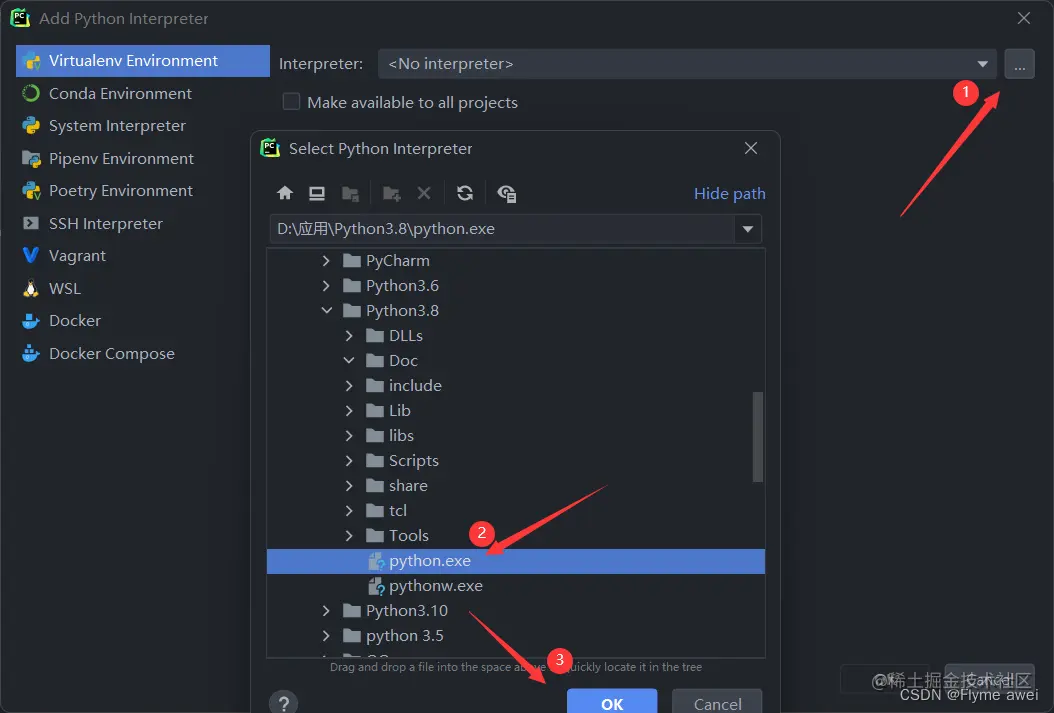The image size is (1054, 713).
Task: Click the pythonw.exe file icon
Action: 376,586
